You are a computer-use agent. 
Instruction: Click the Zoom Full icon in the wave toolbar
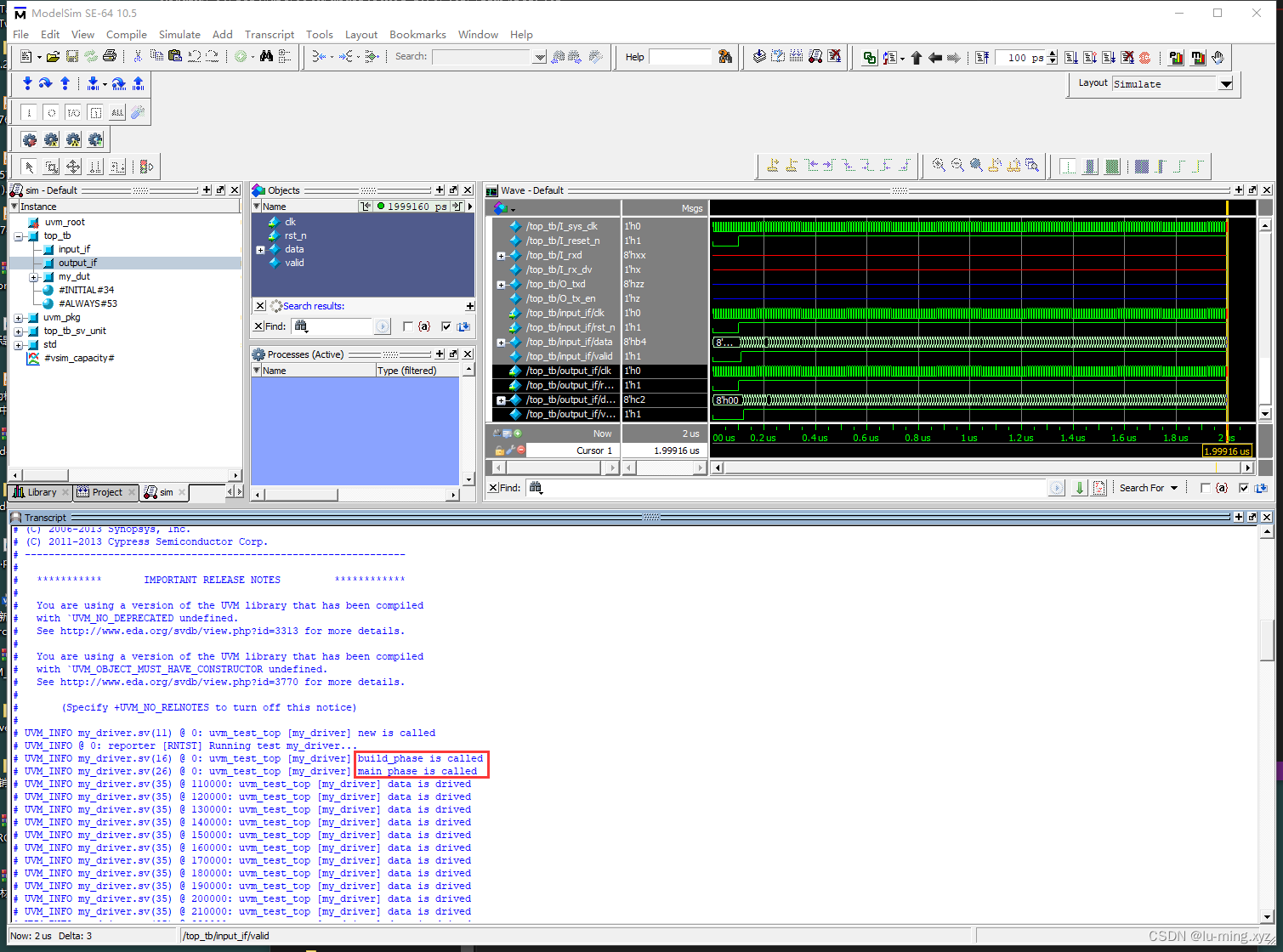(x=975, y=166)
